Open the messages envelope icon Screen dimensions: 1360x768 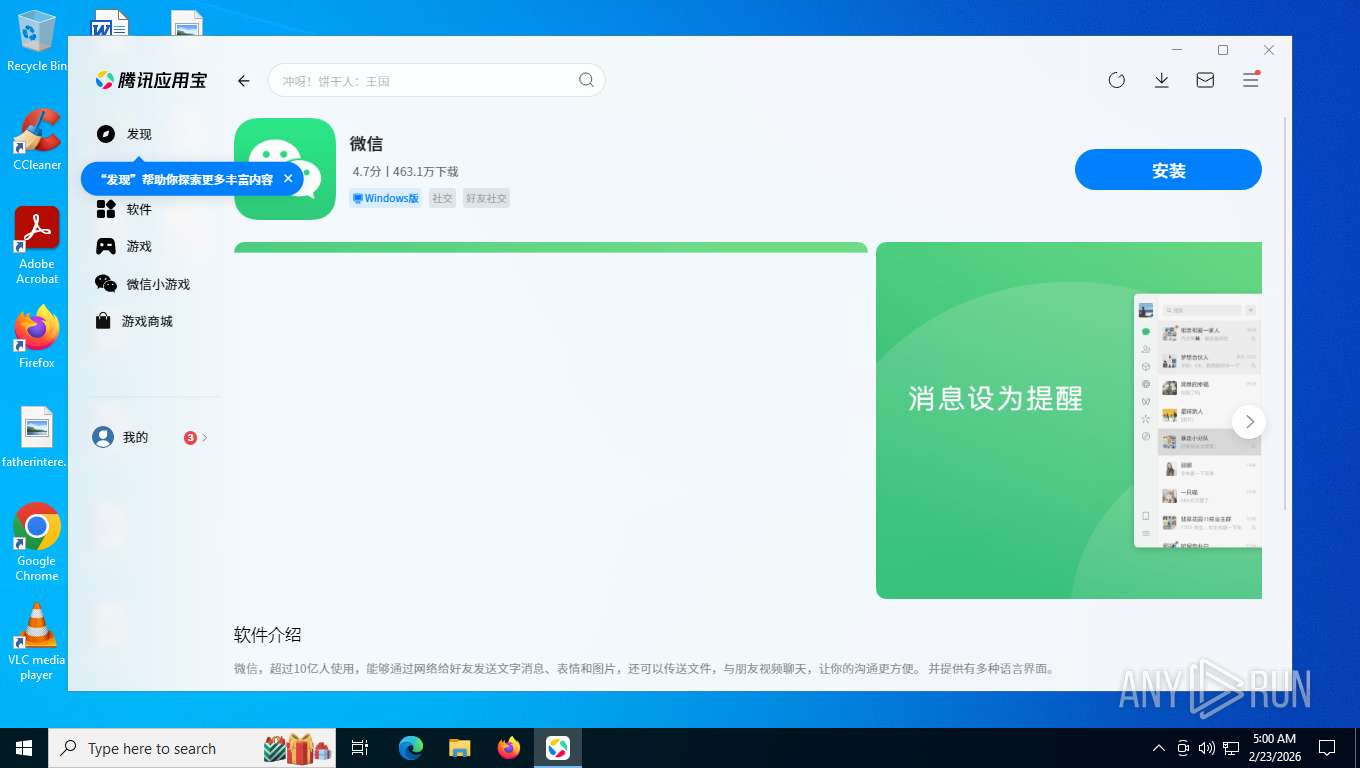1205,80
